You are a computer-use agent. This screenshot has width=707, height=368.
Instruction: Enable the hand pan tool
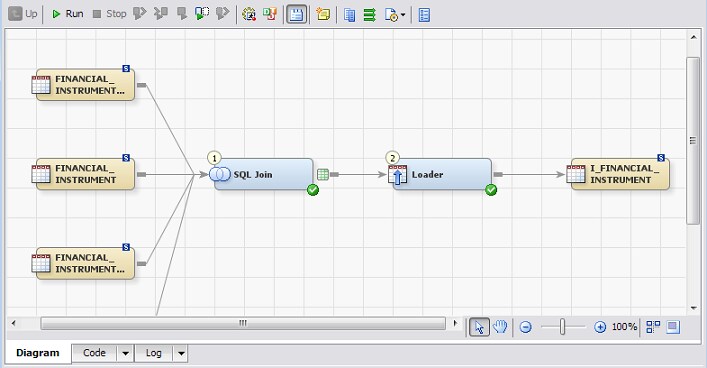click(500, 327)
